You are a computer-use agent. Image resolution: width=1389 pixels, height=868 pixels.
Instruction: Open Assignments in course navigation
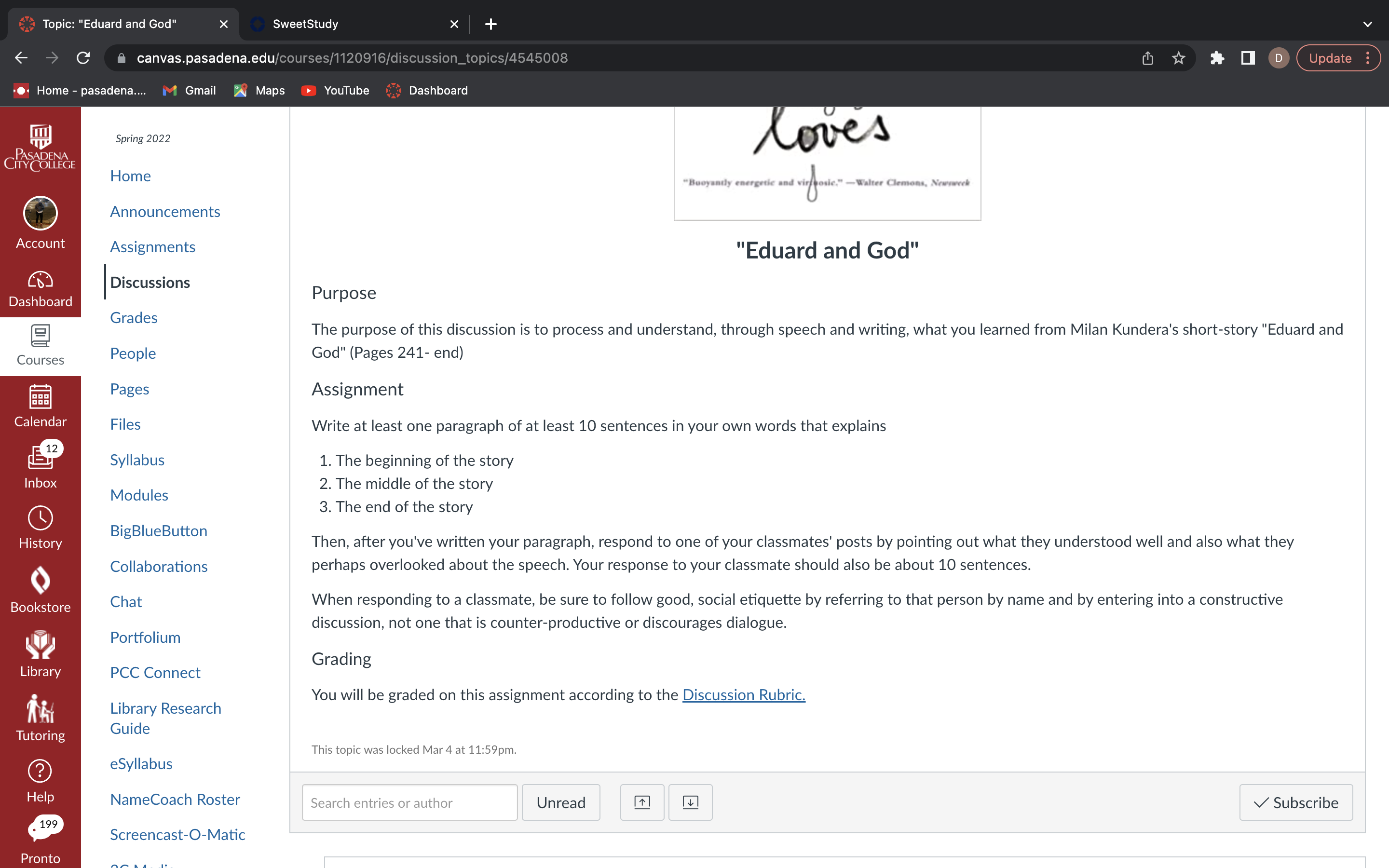coord(153,247)
